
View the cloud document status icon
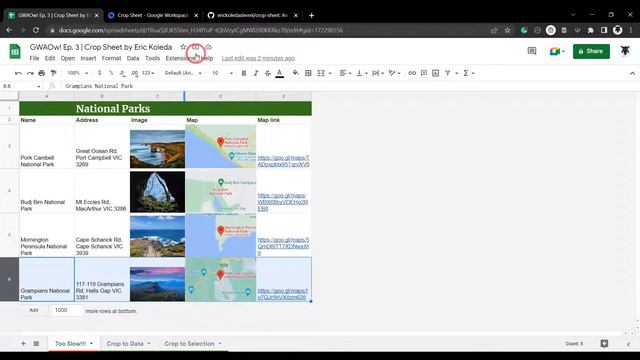click(208, 47)
